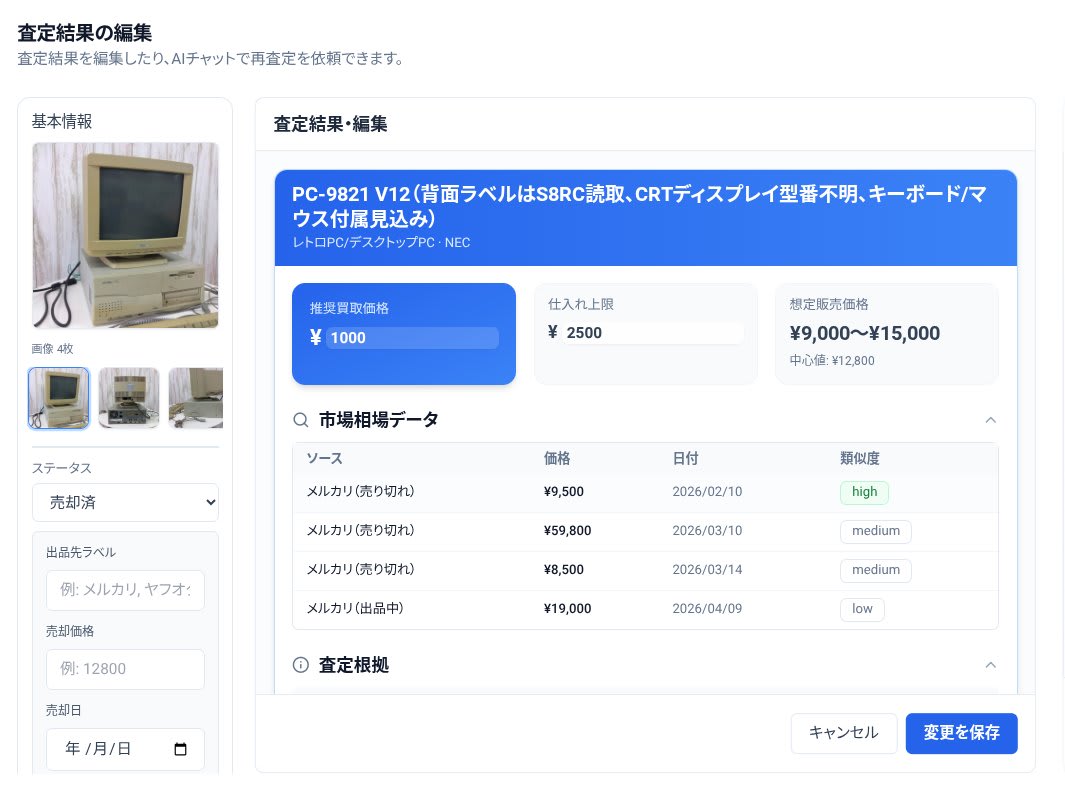Click the キャンセル button
1065x797 pixels.
844,733
